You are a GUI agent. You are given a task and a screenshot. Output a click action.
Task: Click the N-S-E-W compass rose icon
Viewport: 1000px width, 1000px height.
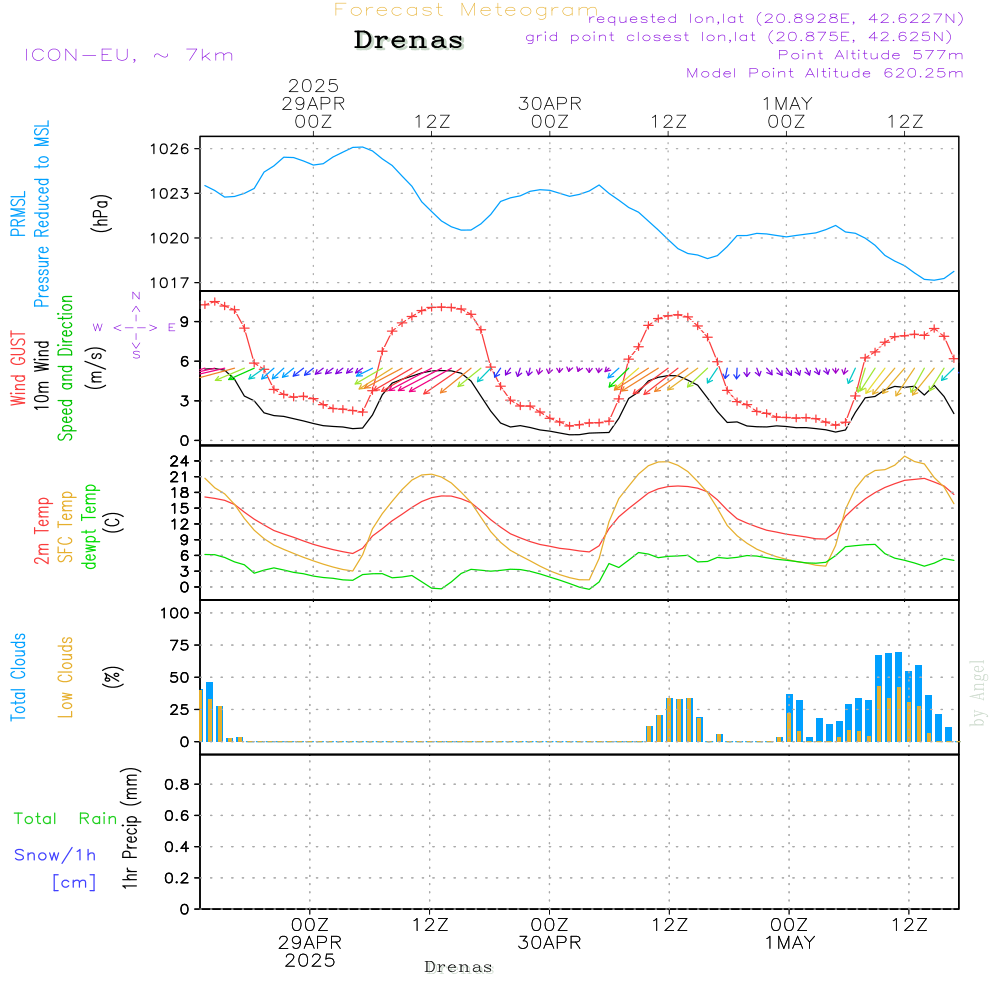(x=135, y=327)
